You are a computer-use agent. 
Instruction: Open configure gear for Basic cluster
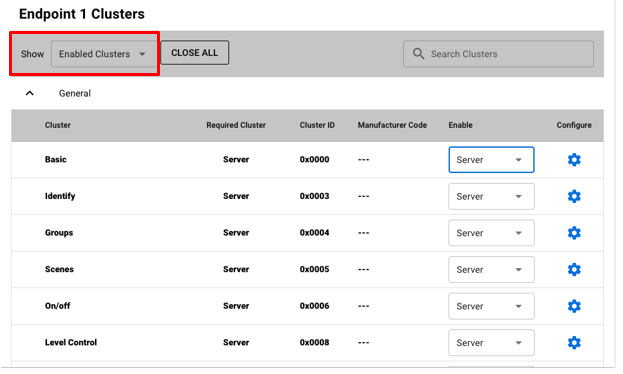pyautogui.click(x=574, y=160)
